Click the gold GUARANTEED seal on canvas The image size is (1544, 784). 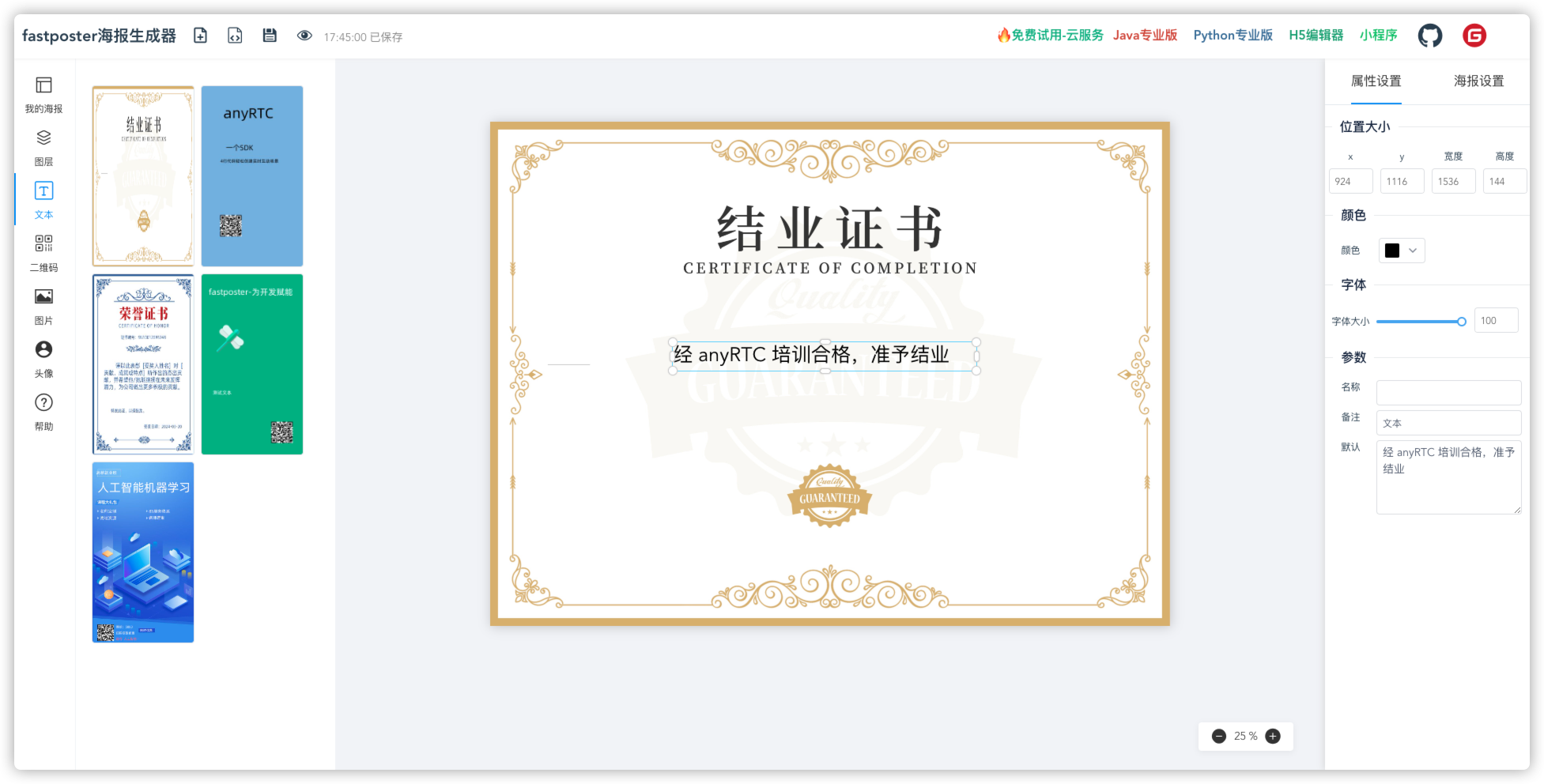click(x=829, y=496)
